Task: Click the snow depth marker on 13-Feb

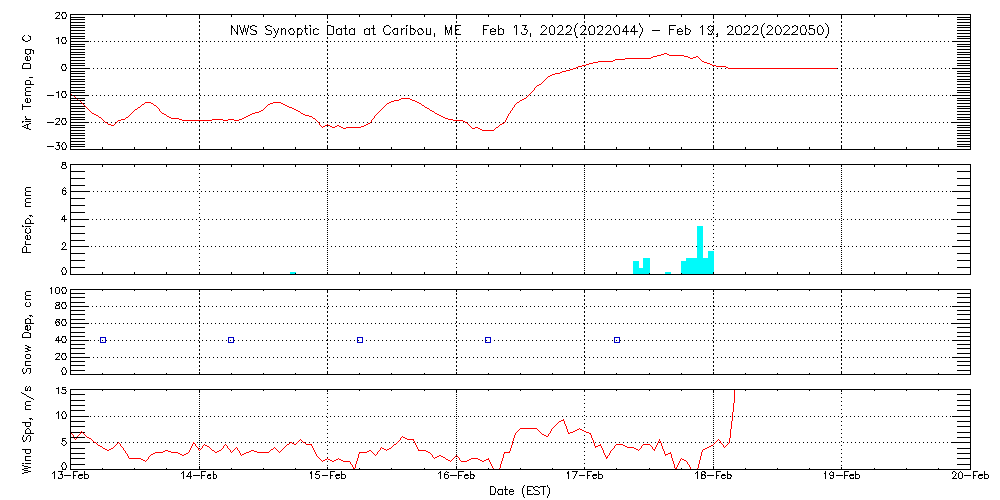Action: (x=103, y=340)
